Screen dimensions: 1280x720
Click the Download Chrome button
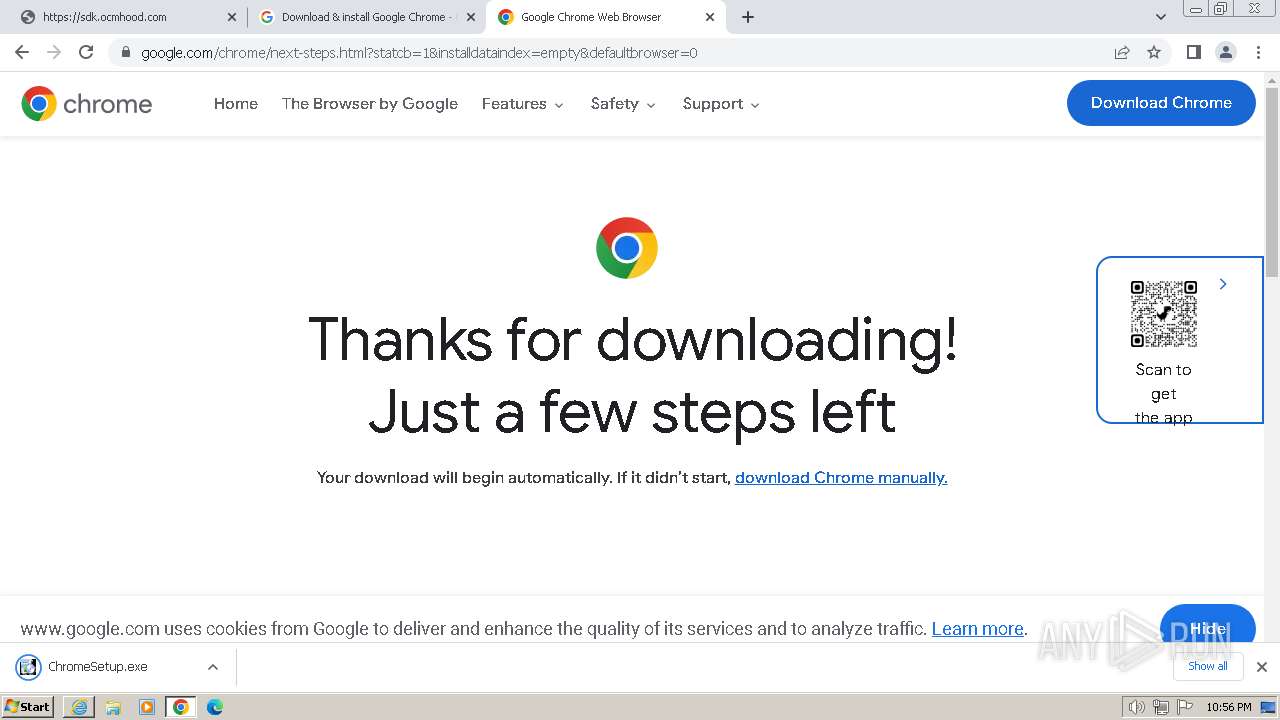pos(1161,103)
